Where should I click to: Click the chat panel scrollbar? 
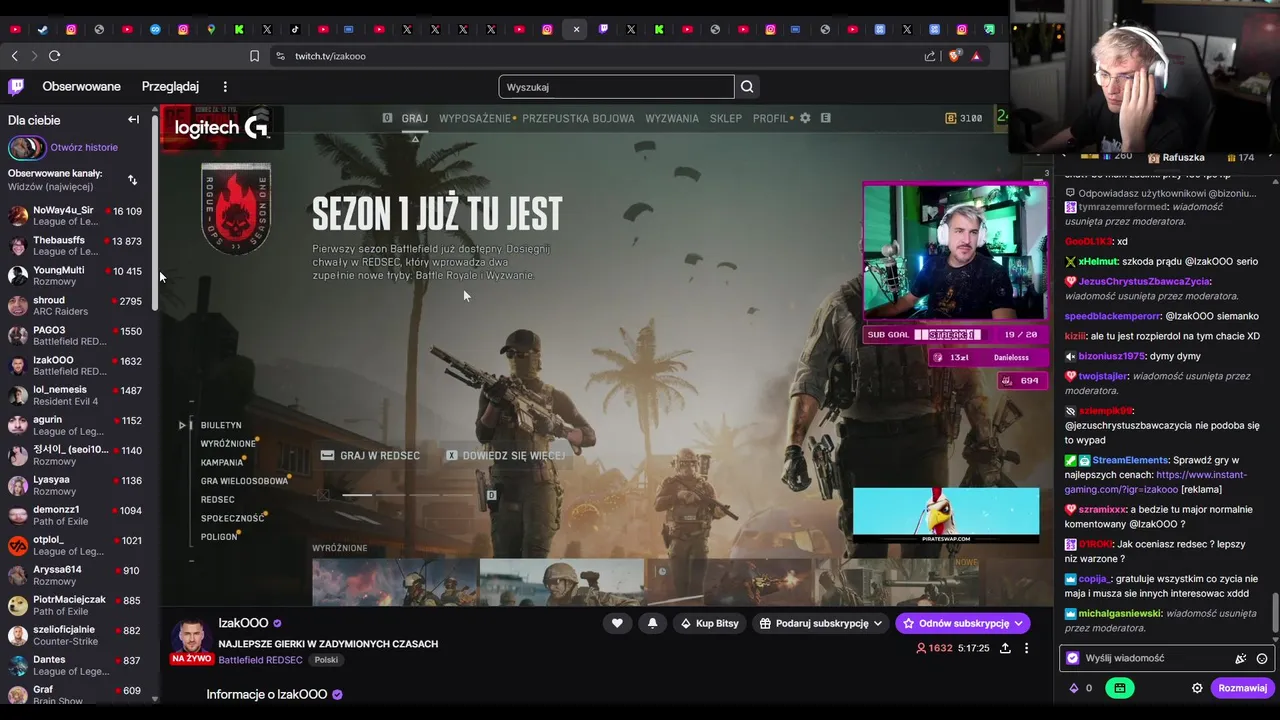tap(1275, 613)
